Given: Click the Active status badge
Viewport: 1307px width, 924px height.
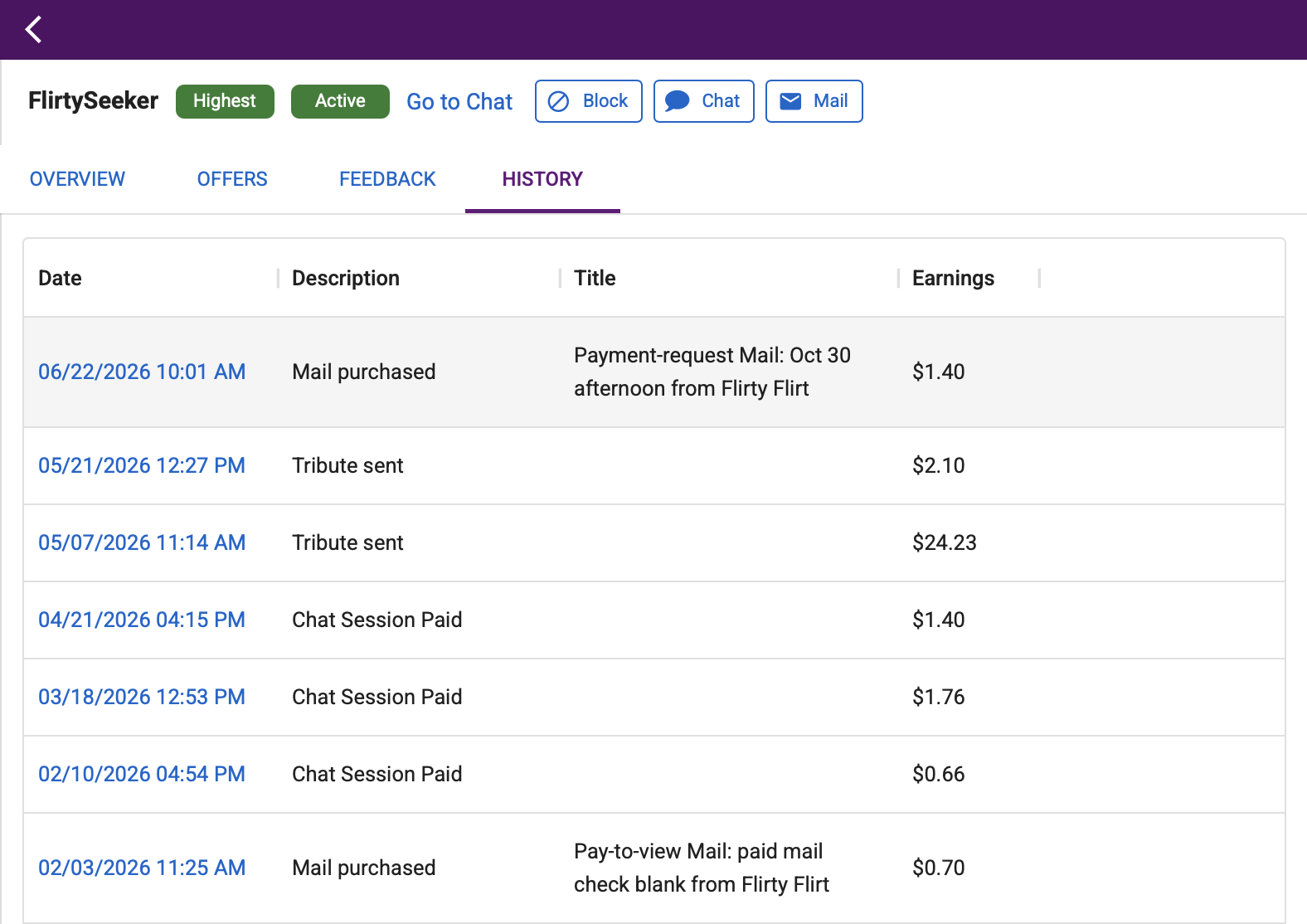Looking at the screenshot, I should coord(340,101).
